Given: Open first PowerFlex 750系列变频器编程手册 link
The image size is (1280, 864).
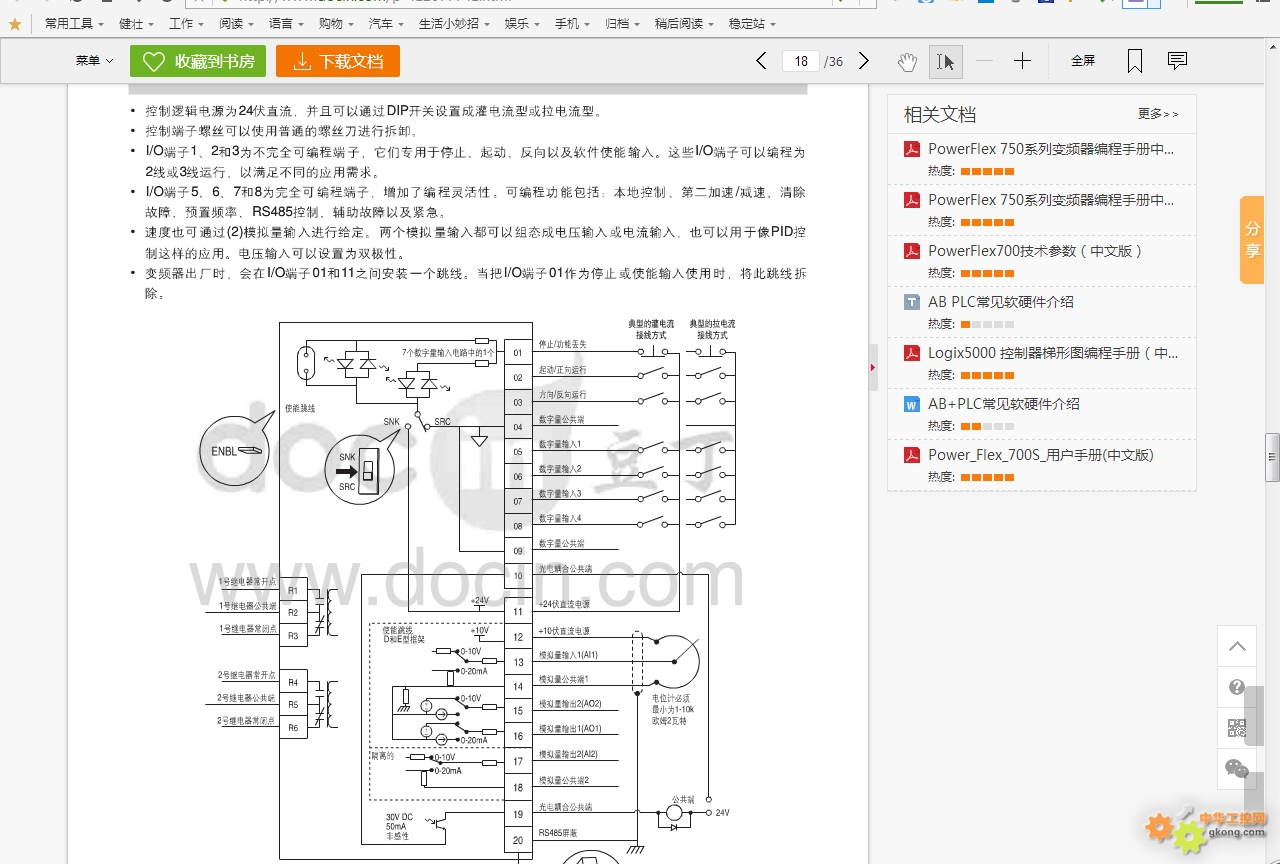Looking at the screenshot, I should coord(1051,149).
